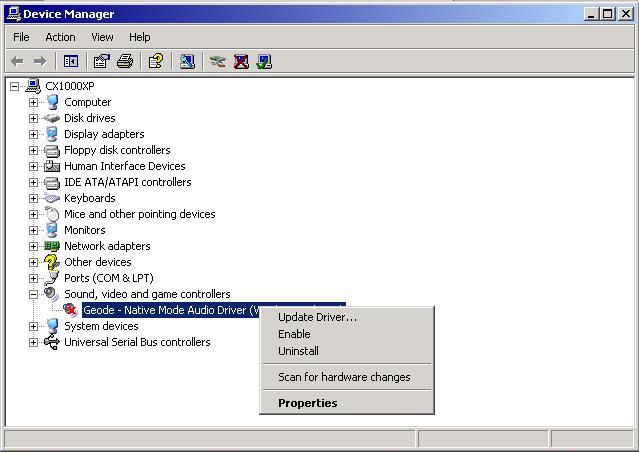Select the Monitors label
Screen dimensions: 639x452
85,230
